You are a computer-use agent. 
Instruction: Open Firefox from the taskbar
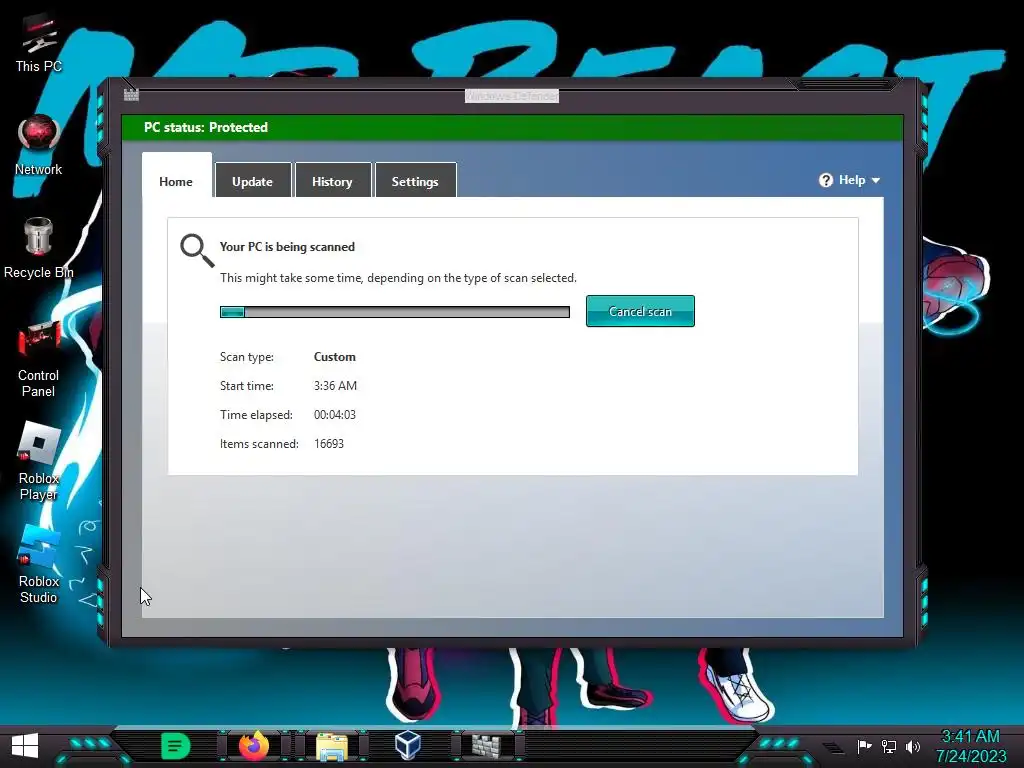point(253,745)
